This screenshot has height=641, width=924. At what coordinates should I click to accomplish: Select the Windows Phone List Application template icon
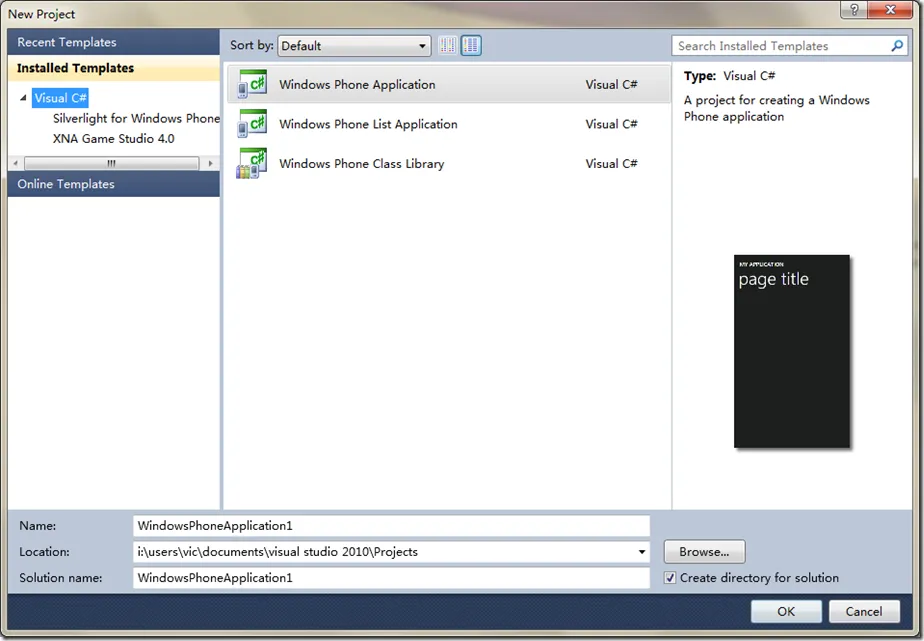pos(250,124)
